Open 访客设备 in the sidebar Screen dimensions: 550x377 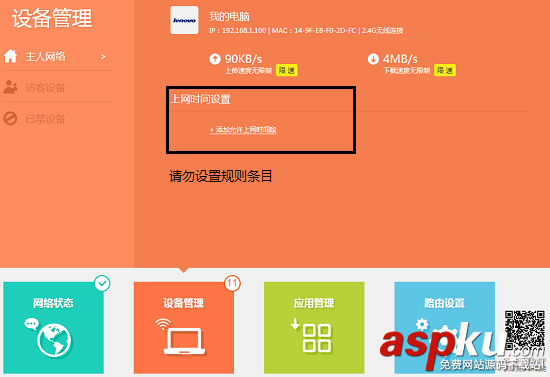[45, 88]
